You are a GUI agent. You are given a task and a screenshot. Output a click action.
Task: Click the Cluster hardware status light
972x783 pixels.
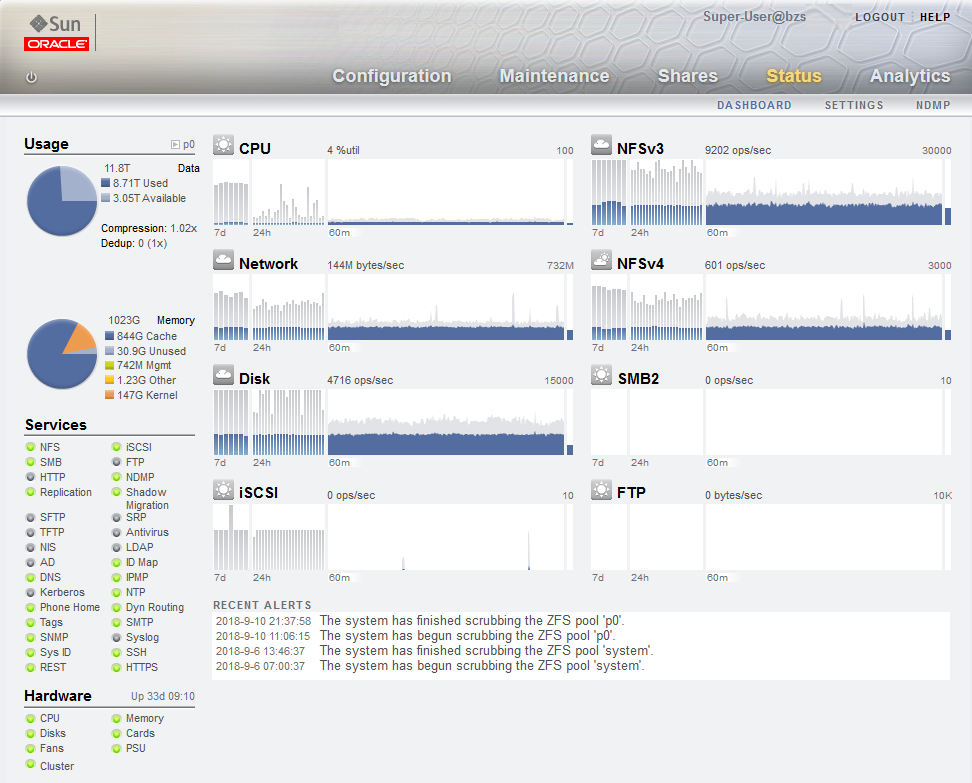(30, 764)
